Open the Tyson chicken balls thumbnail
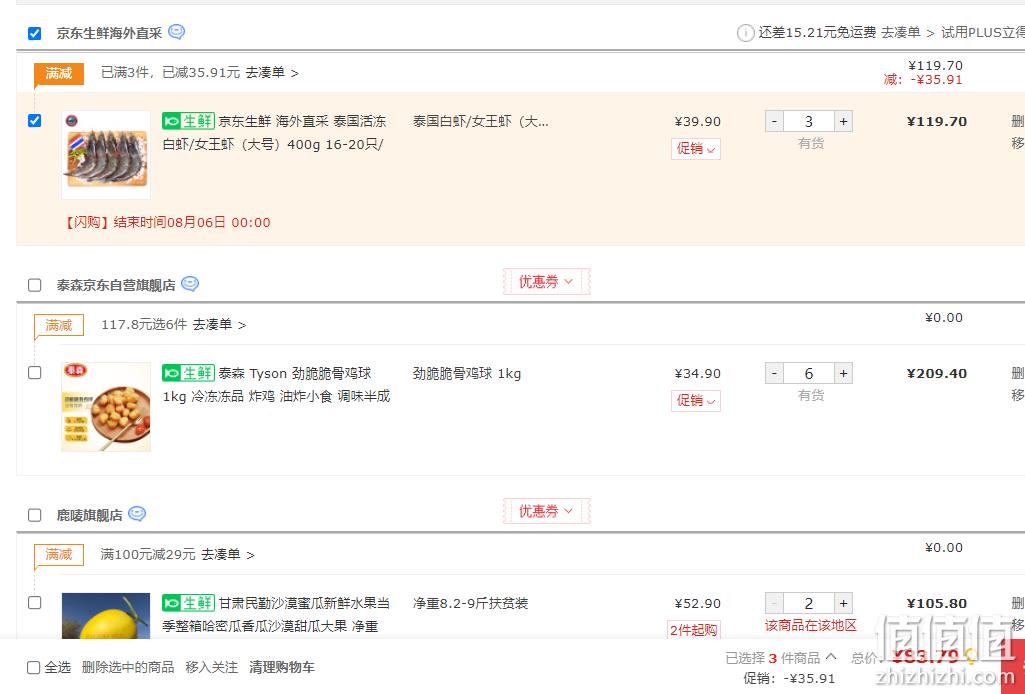Screen dimensions: 1025x694 click(106, 407)
